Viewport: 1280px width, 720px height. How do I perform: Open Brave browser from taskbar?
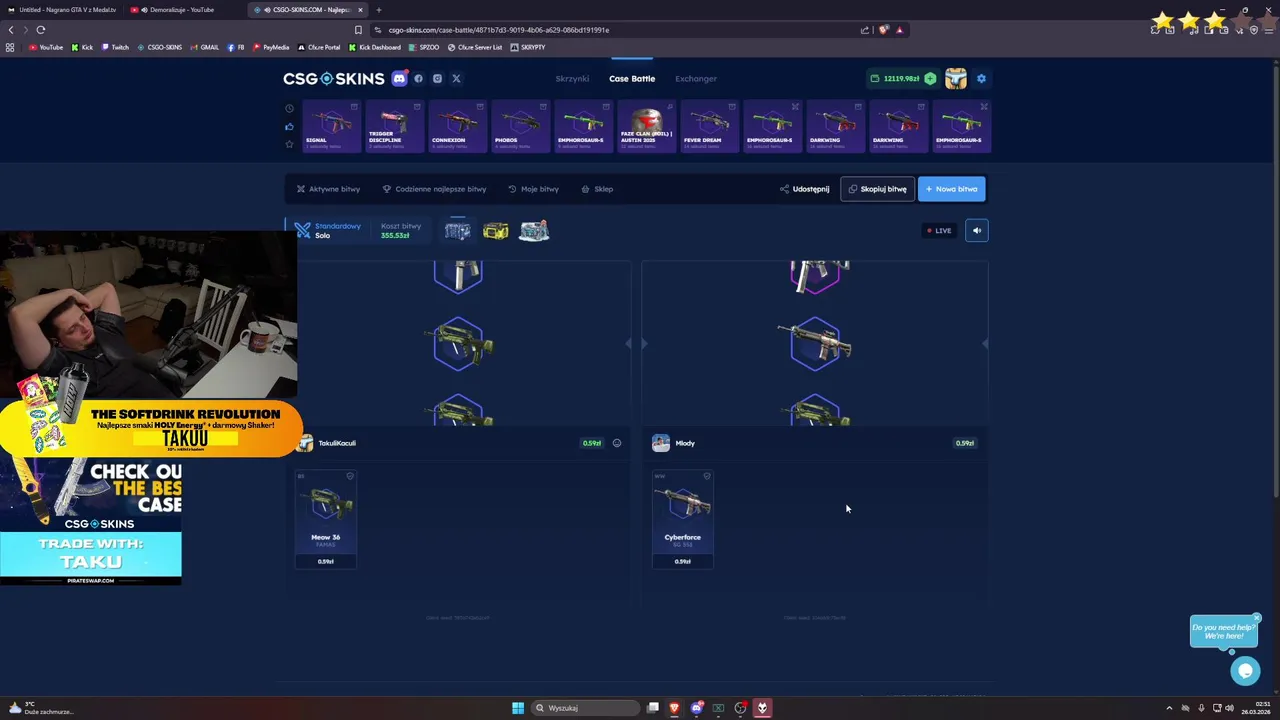click(x=674, y=708)
